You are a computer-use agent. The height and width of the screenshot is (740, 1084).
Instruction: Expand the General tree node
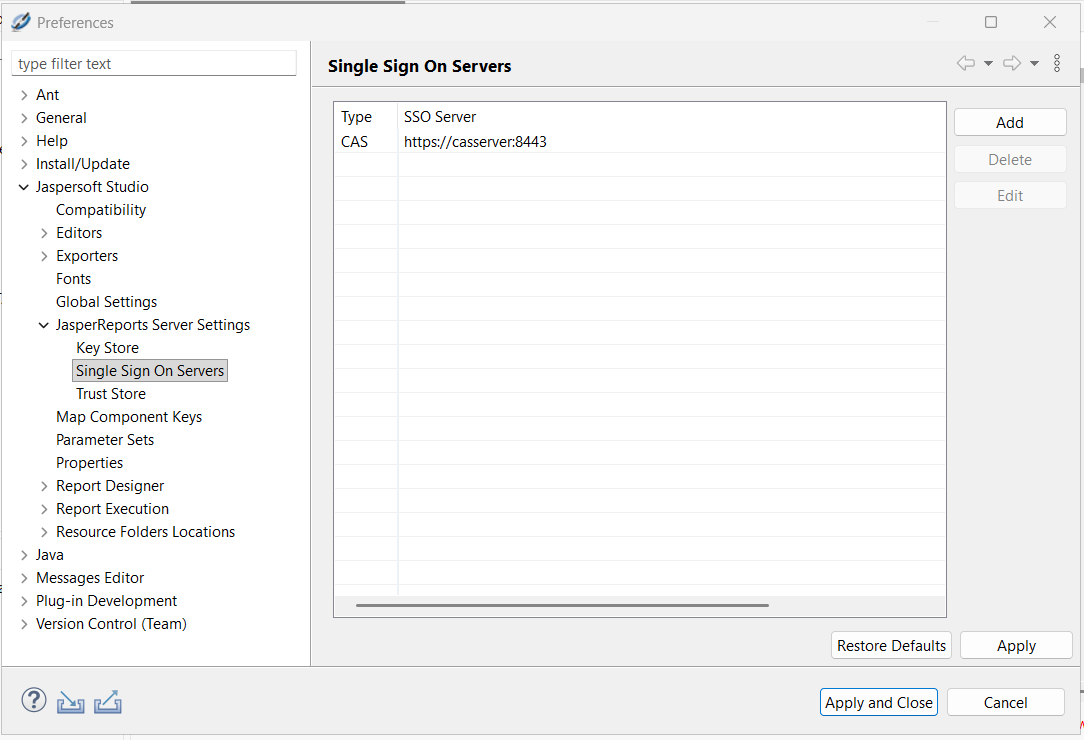24,118
